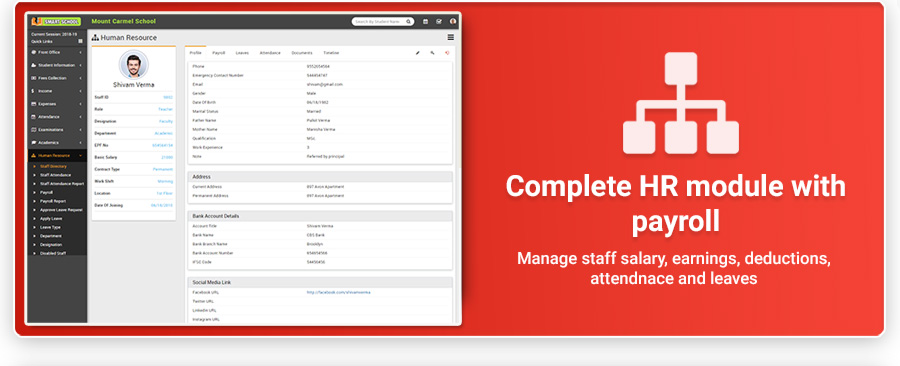The image size is (900, 366).
Task: Switch to the Leaves tab
Action: pyautogui.click(x=242, y=53)
